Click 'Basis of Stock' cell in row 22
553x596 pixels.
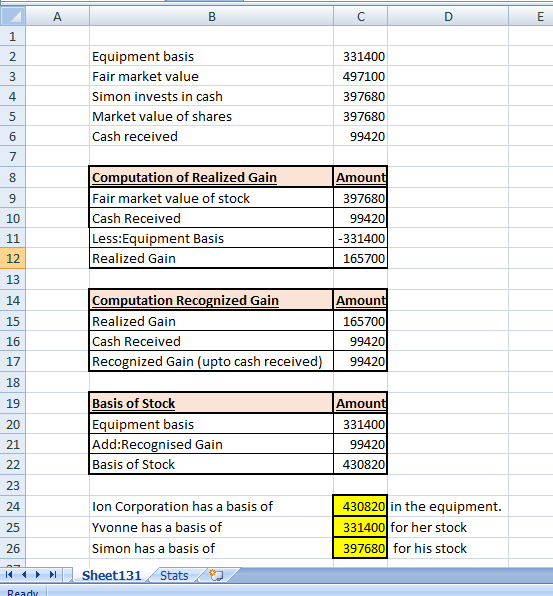tap(211, 464)
